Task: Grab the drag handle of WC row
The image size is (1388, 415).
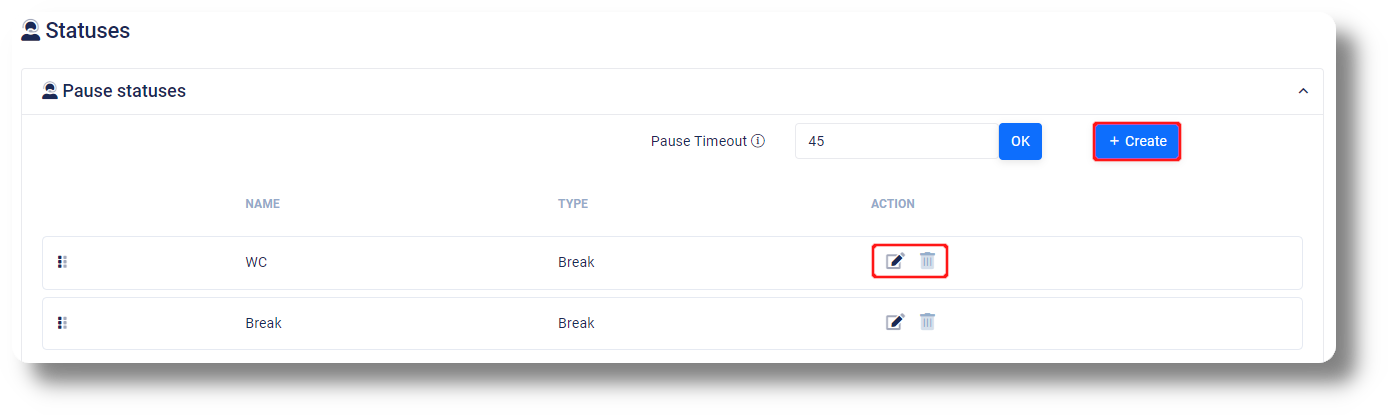Action: 62,262
